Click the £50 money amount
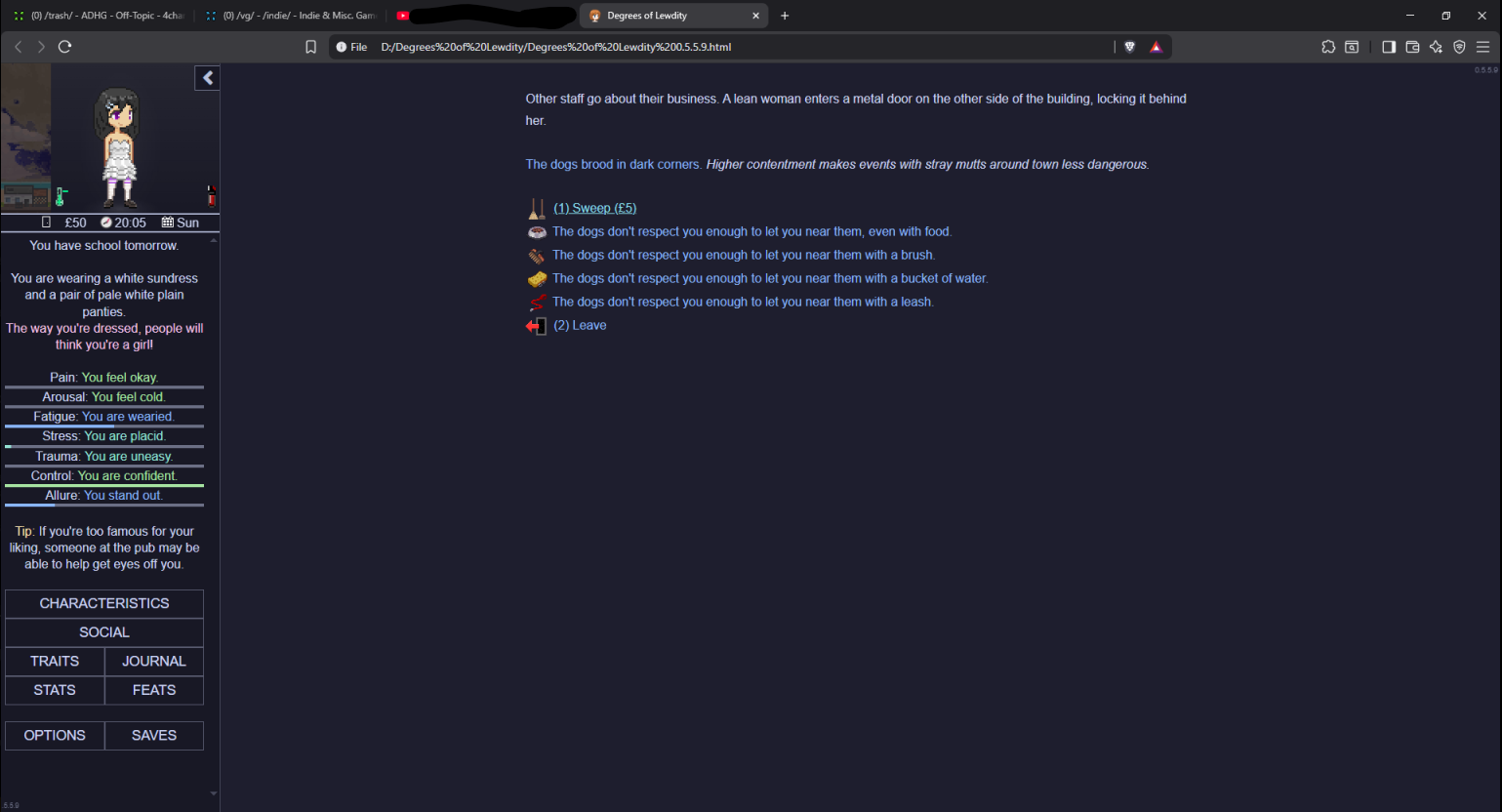This screenshot has height=812, width=1502. click(x=75, y=223)
